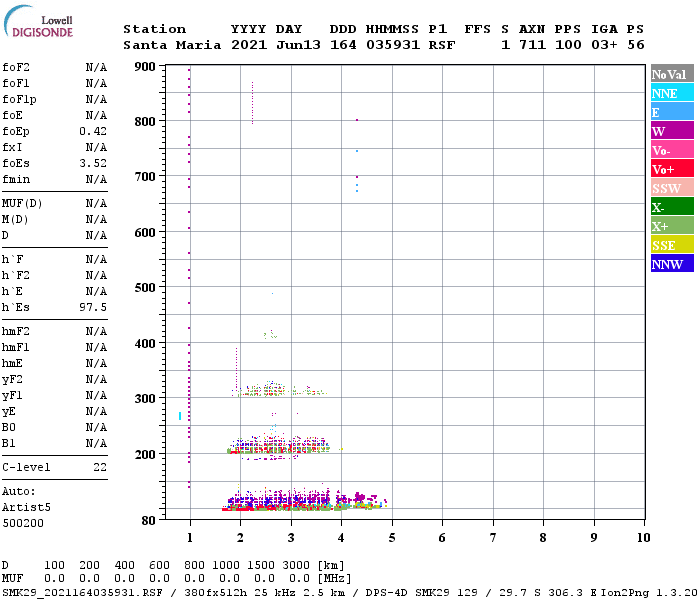Click the MUF(D) parameter label
The width and height of the screenshot is (700, 600).
tap(22, 204)
